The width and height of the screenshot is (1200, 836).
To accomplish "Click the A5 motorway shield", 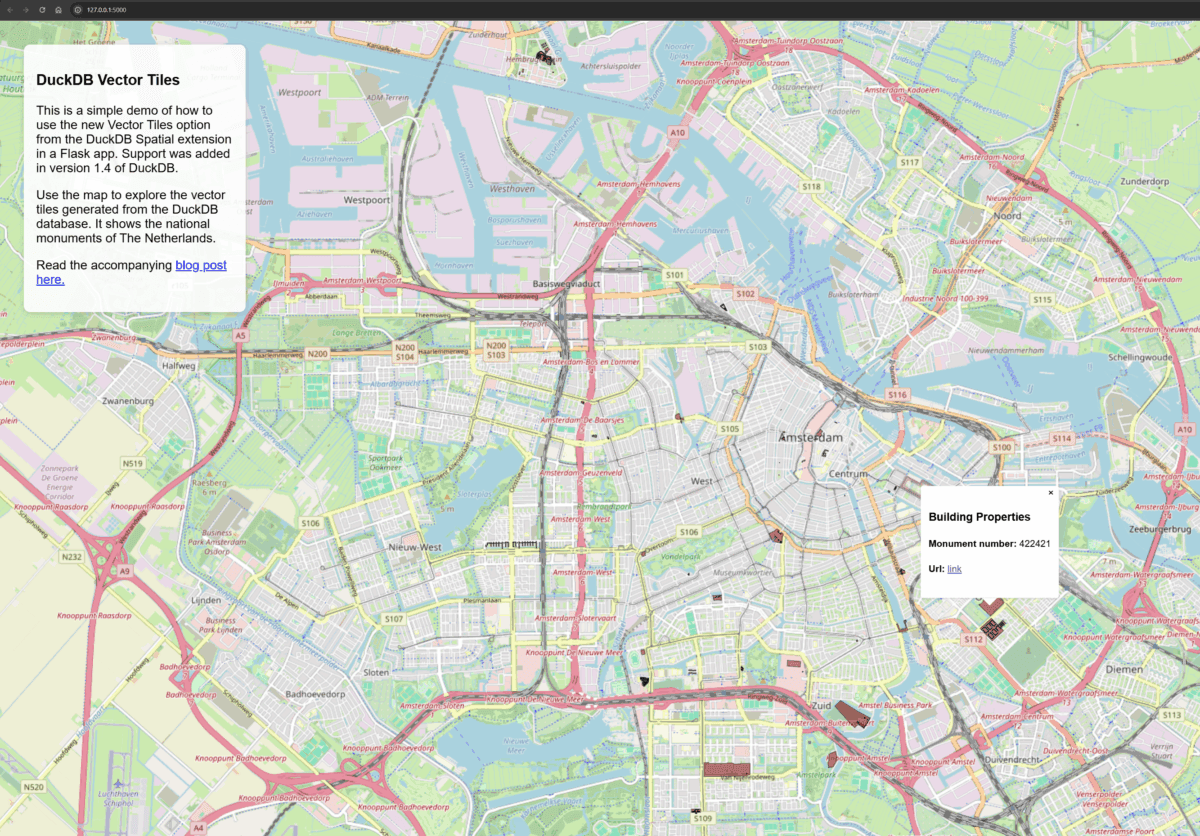I will tap(240, 336).
